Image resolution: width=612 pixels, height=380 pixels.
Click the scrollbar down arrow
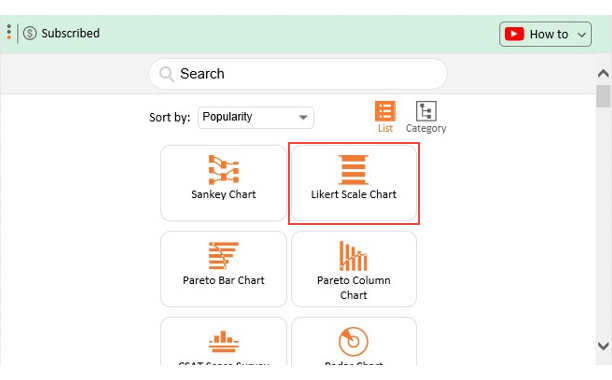pos(603,346)
